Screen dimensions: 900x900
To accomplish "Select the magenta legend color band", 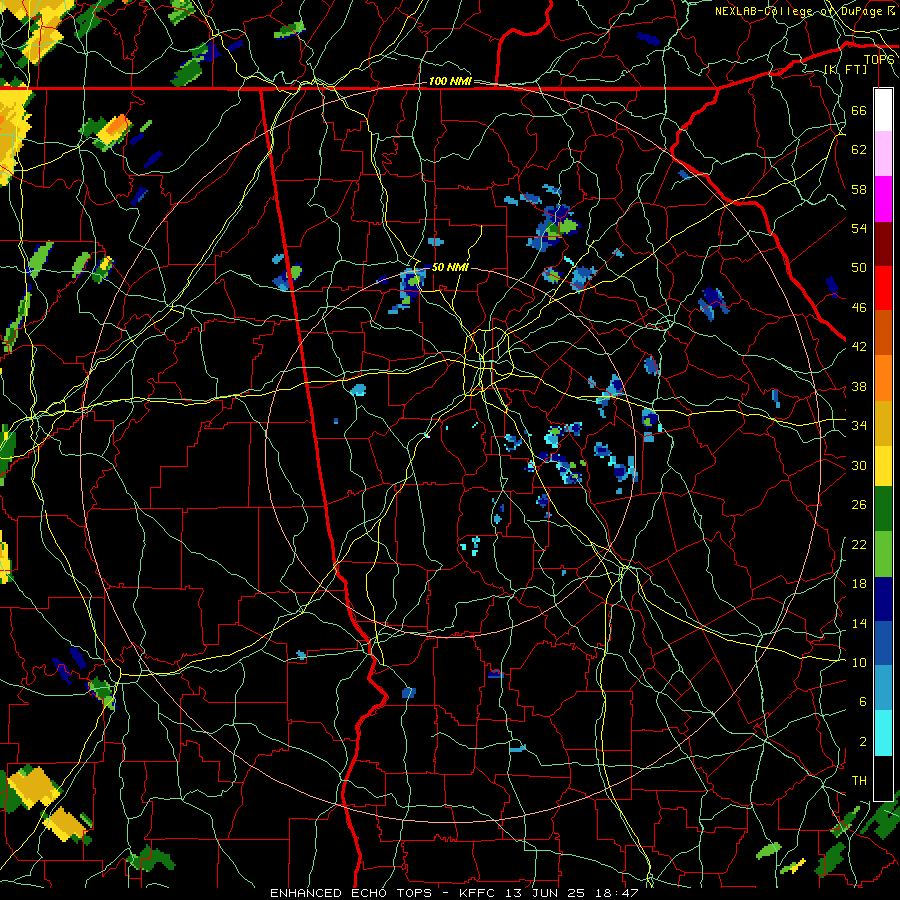I will [x=883, y=199].
